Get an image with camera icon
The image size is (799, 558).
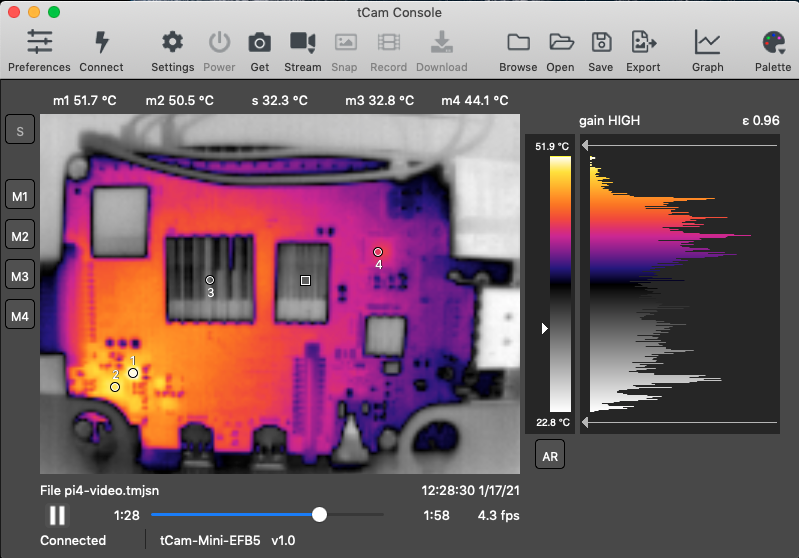[x=259, y=43]
